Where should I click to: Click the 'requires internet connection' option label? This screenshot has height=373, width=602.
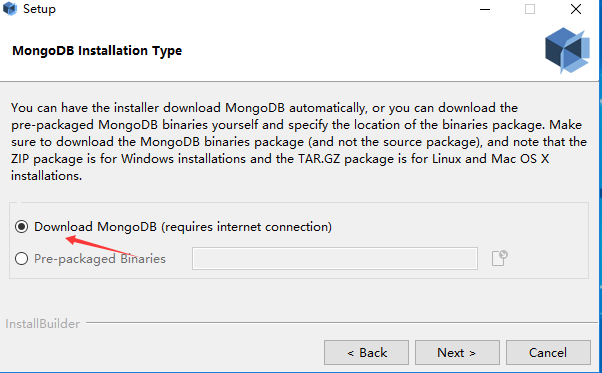click(246, 227)
